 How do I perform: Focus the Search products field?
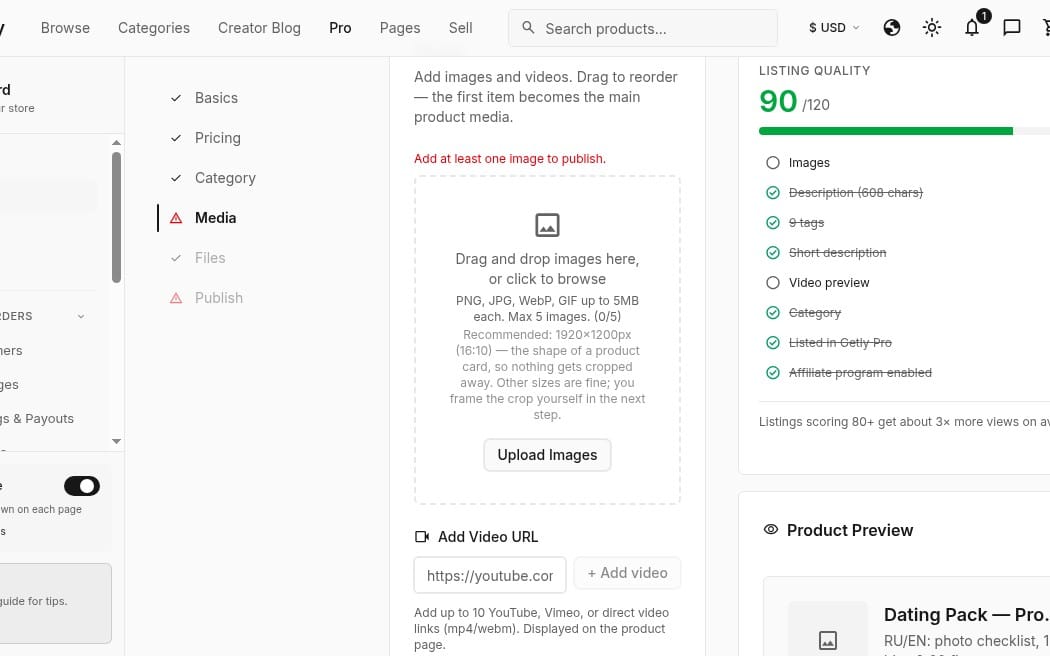643,28
